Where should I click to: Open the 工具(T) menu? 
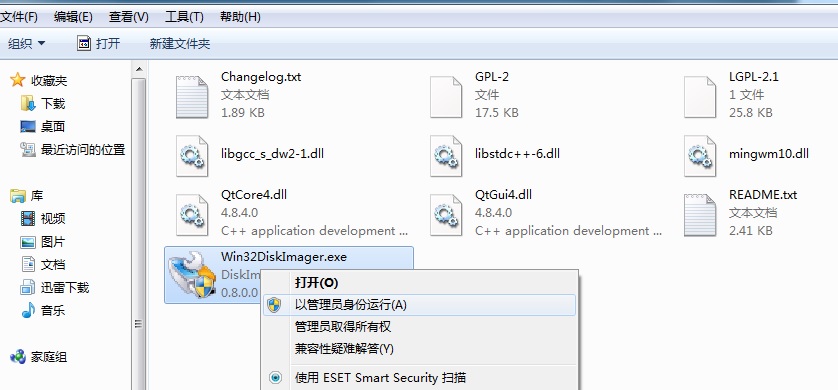[x=184, y=17]
